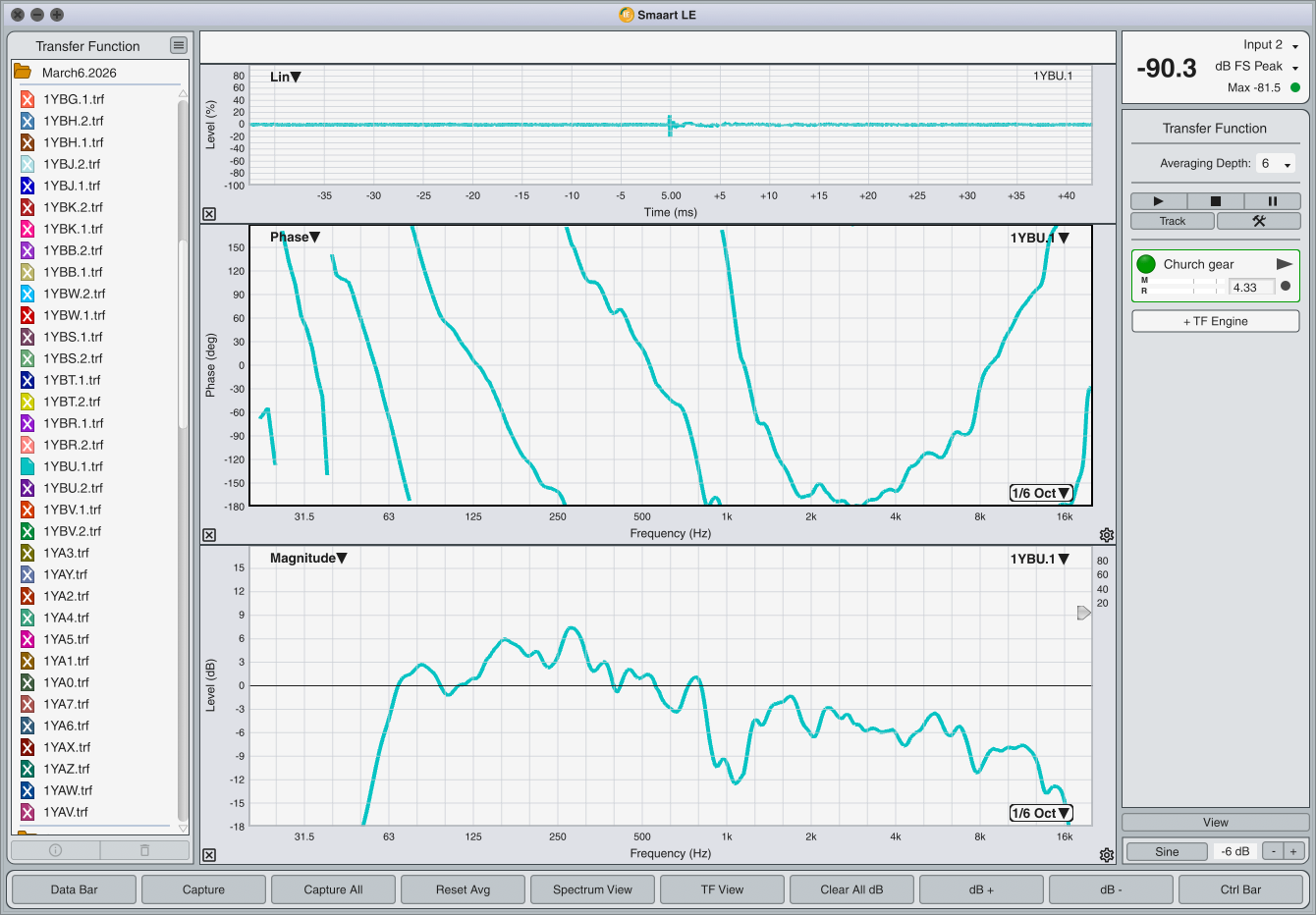Toggle the Sine signal generator button
1316x915 pixels.
[x=1167, y=851]
